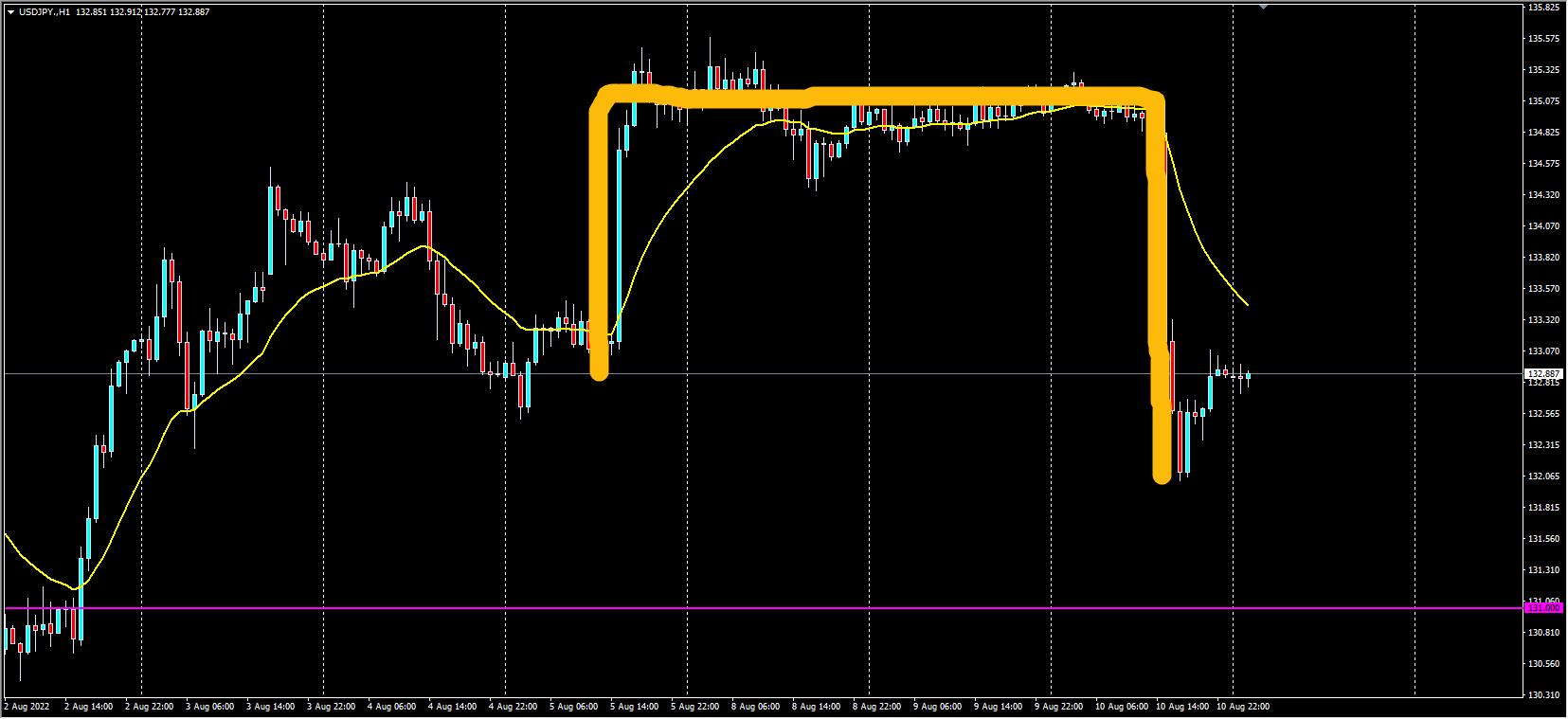Click the 3 Aug 06:00 time label
Screen dimensions: 1568x719
(x=209, y=707)
